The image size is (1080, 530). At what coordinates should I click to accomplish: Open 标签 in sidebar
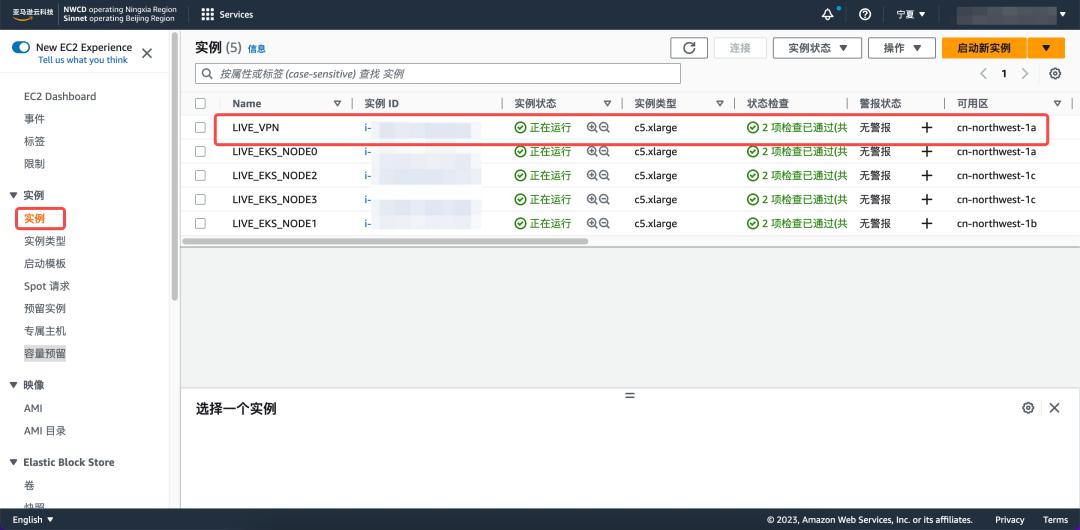click(34, 141)
